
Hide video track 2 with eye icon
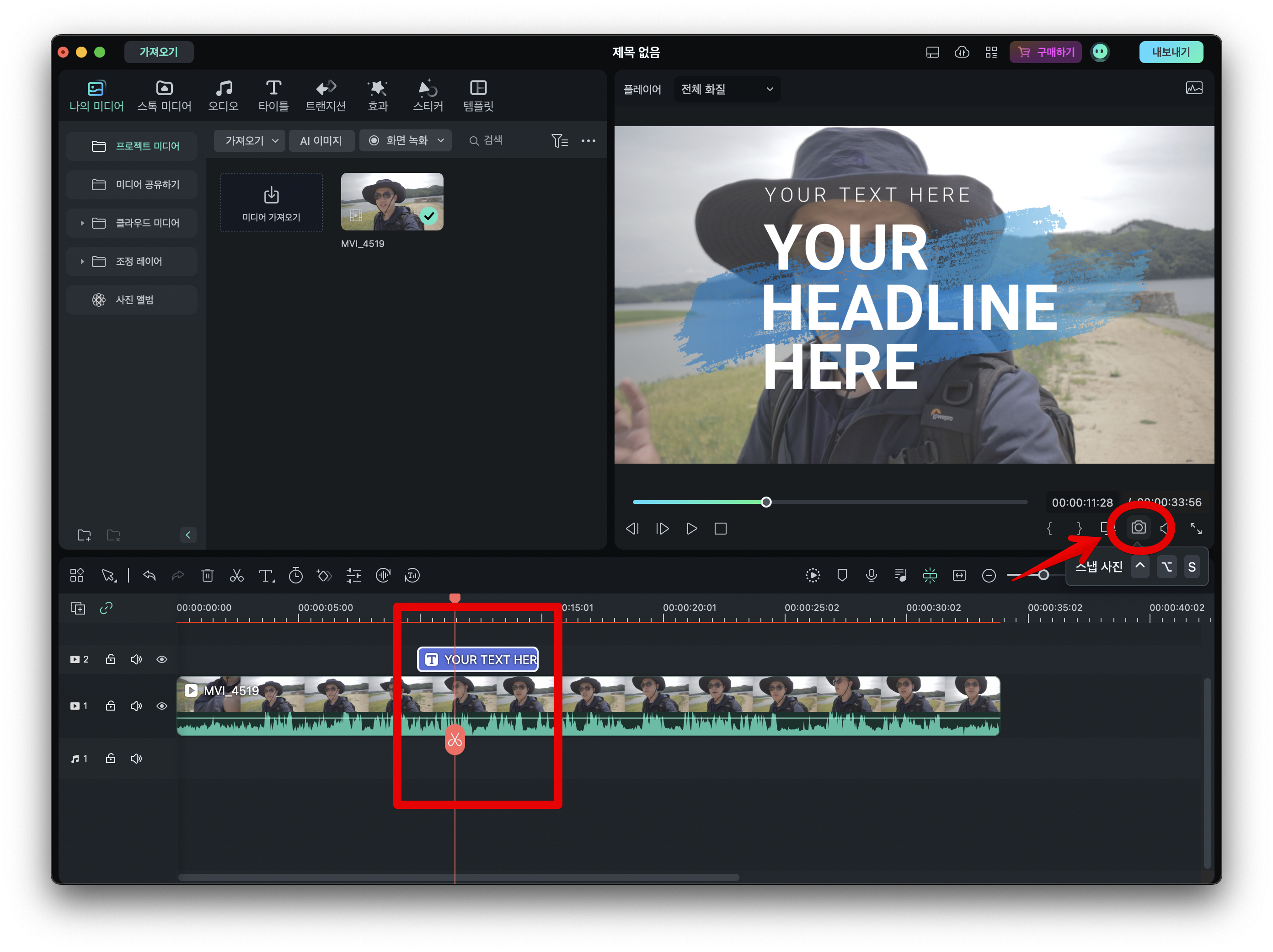(x=162, y=659)
